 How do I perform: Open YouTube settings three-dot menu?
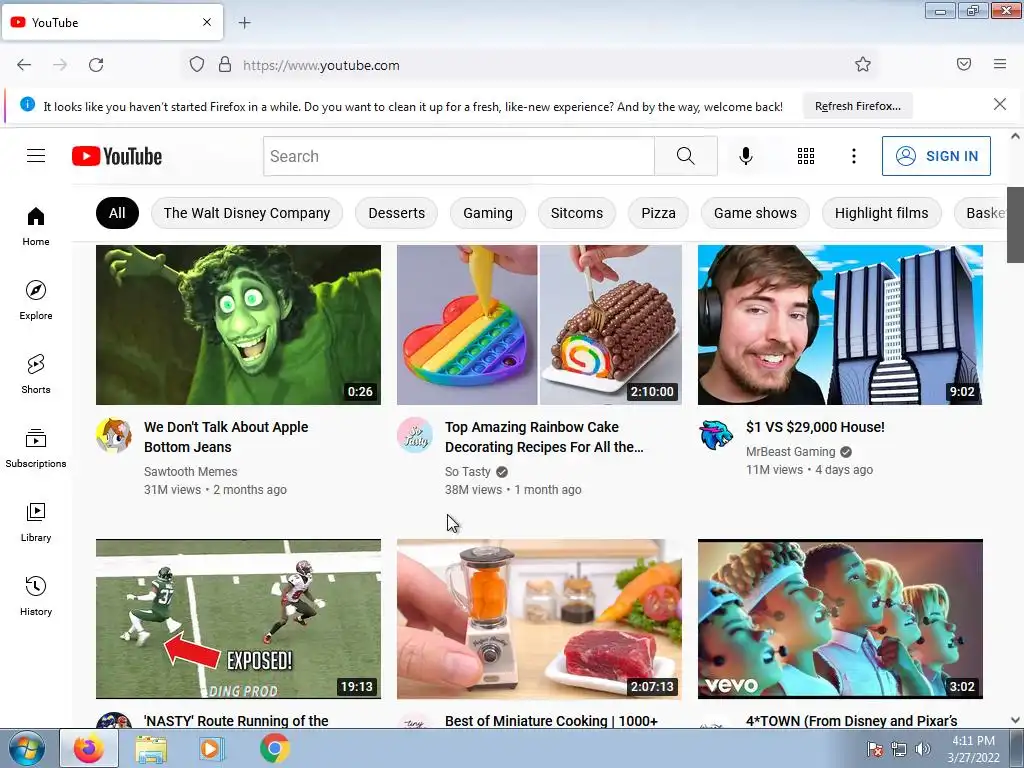pos(854,156)
